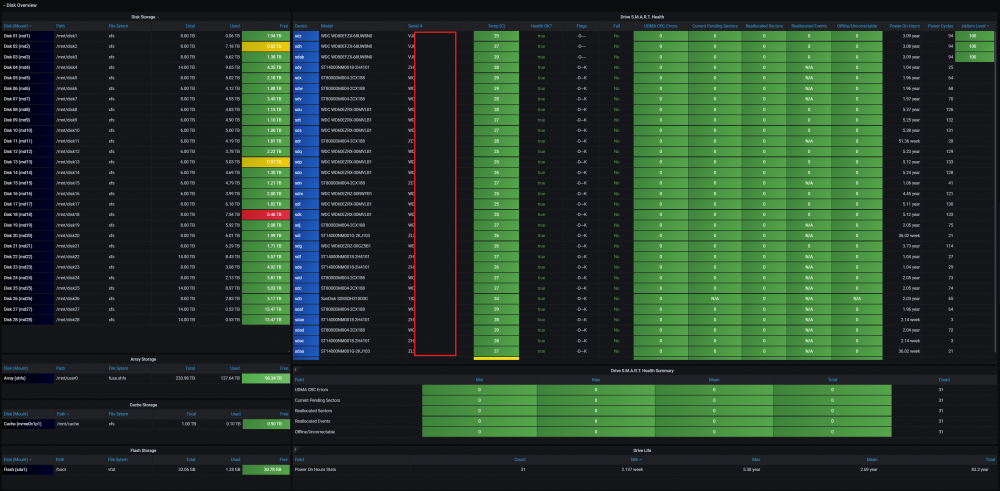The image size is (1000, 491).
Task: Select the Array (shfs) row in Array Storage
Action: 146,378
